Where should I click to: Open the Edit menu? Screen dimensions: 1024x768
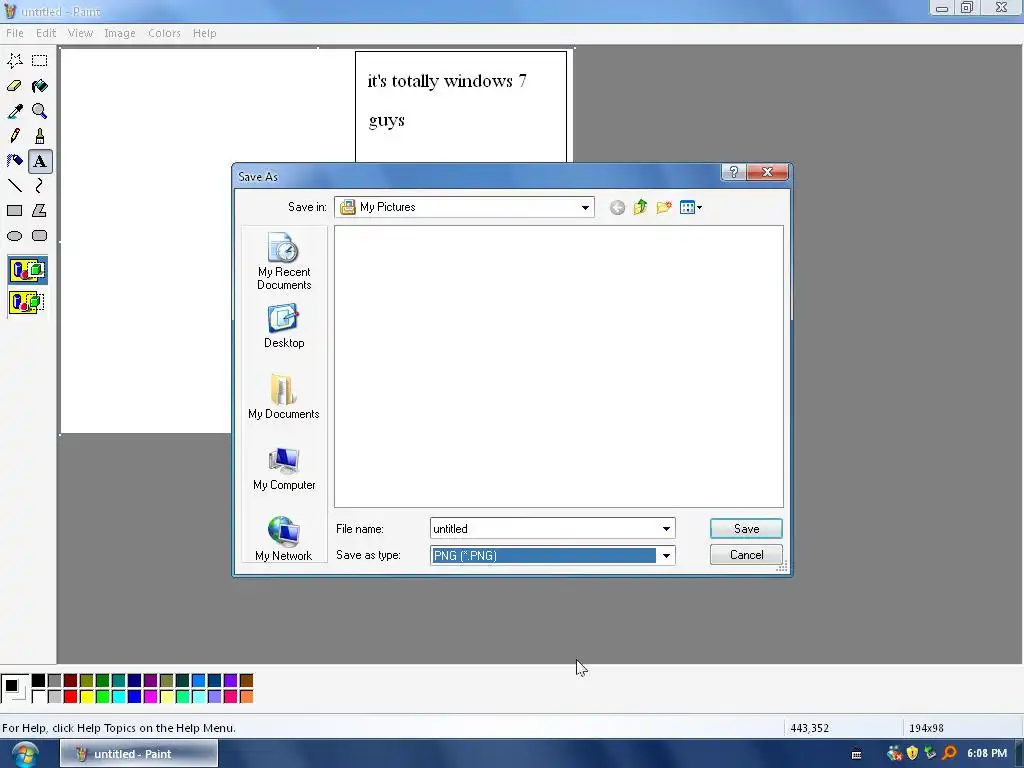point(46,33)
